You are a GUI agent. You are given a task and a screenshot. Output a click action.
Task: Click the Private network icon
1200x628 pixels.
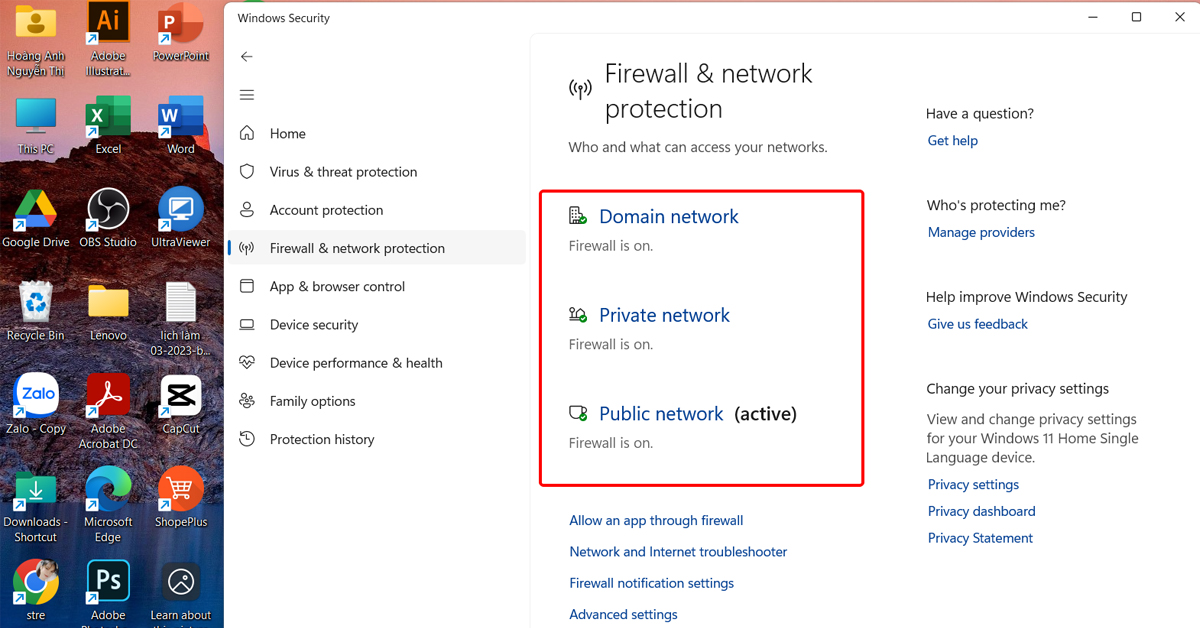pos(578,315)
